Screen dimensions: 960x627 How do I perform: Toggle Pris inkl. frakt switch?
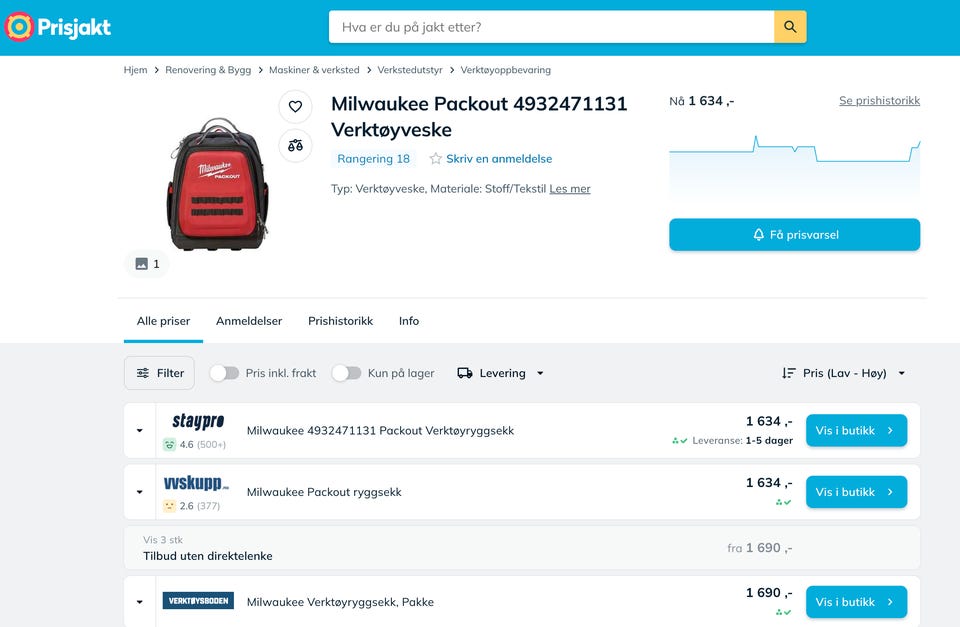click(224, 373)
